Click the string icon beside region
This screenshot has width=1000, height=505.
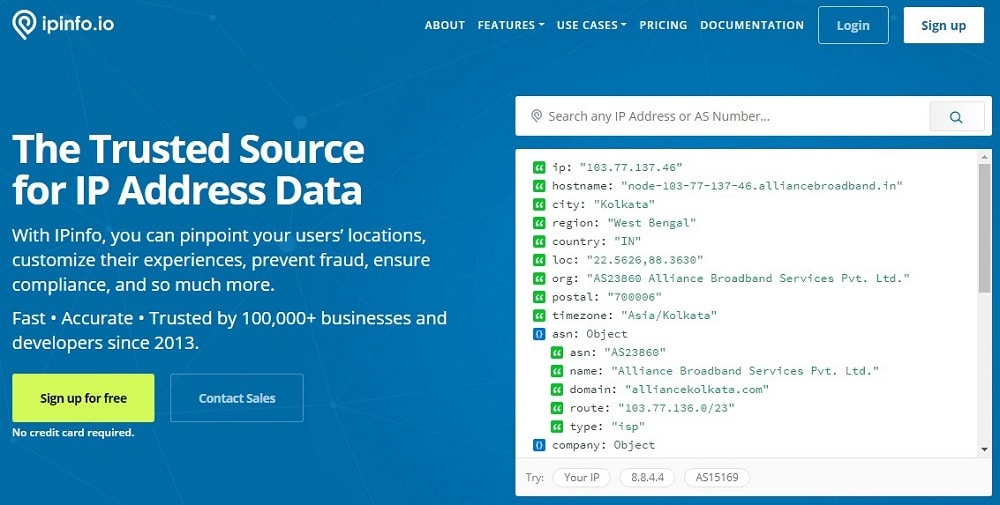(x=540, y=223)
